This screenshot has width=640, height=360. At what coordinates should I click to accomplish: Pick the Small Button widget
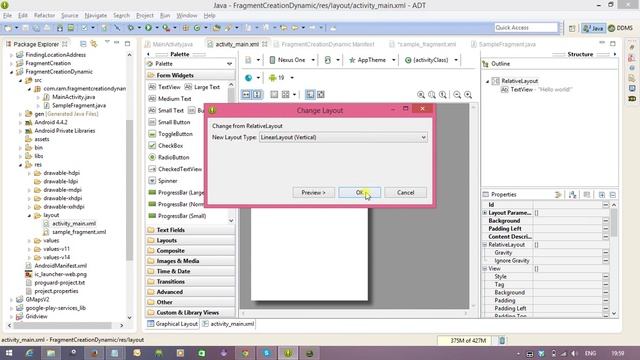(x=174, y=122)
